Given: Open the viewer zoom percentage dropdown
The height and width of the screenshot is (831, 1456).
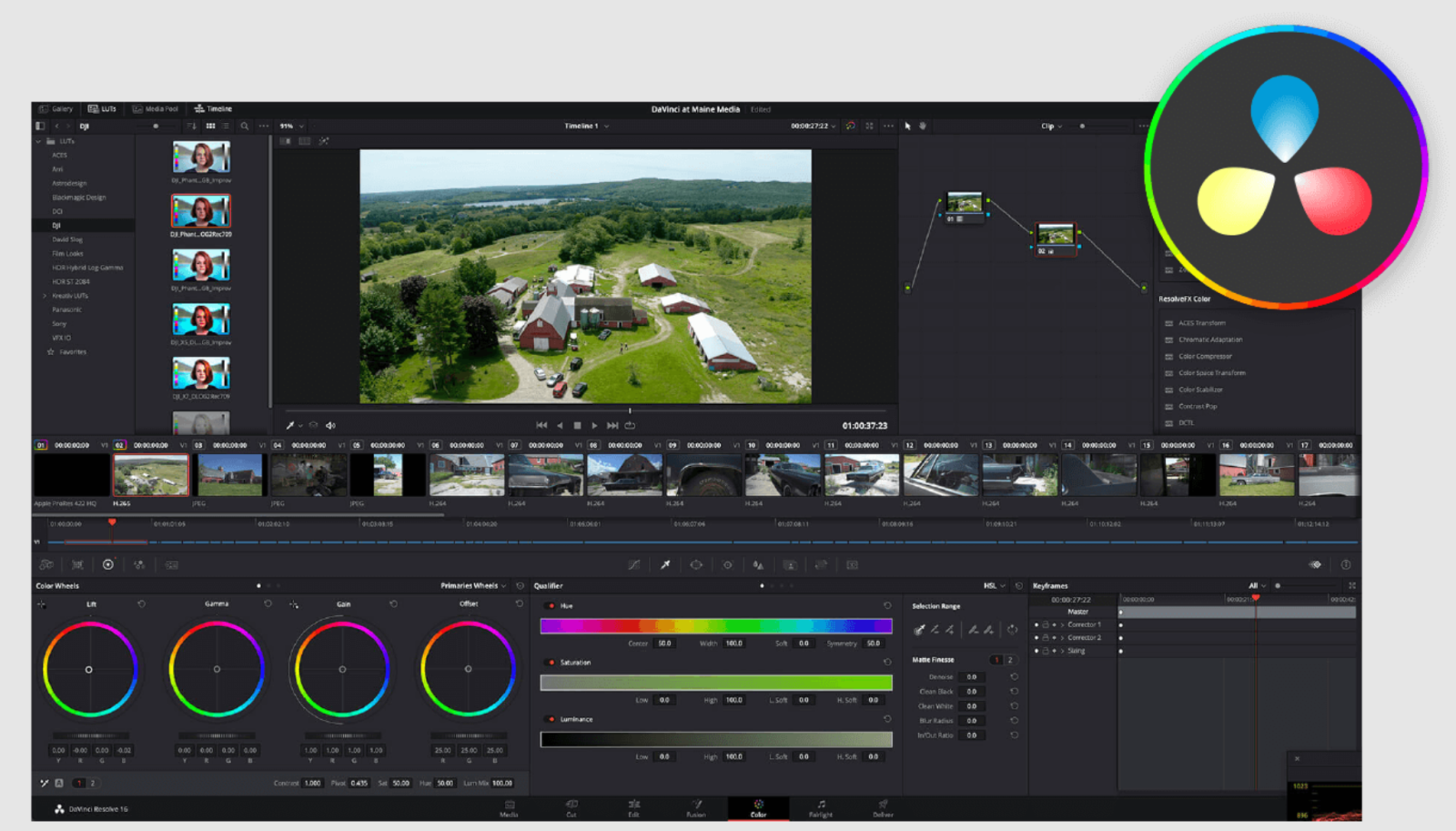Looking at the screenshot, I should [x=292, y=126].
